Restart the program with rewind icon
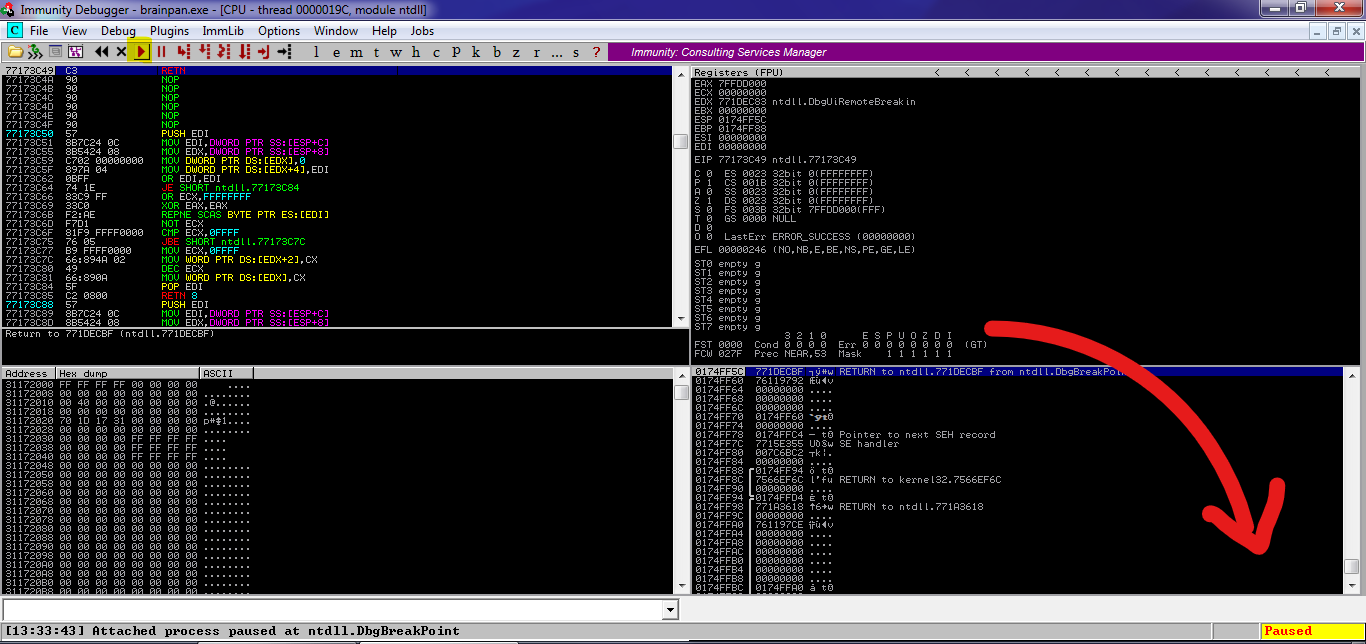 click(x=101, y=51)
